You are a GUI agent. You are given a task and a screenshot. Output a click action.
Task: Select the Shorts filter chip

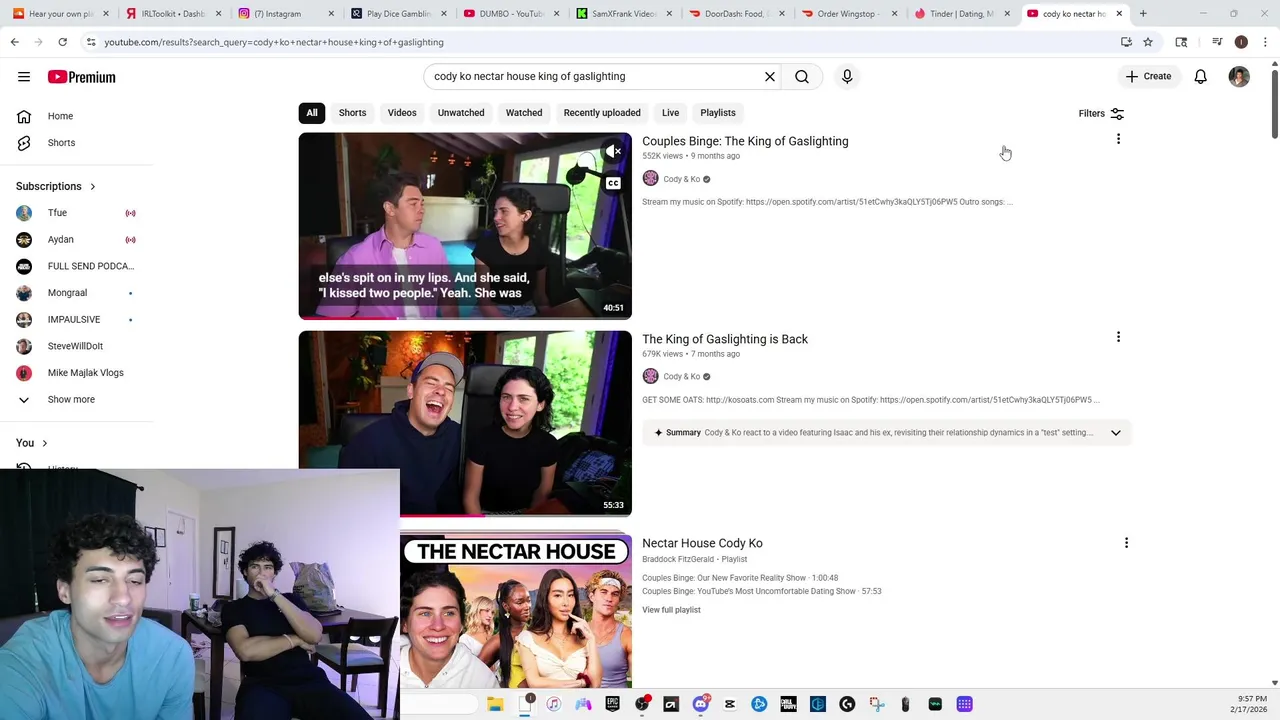352,113
